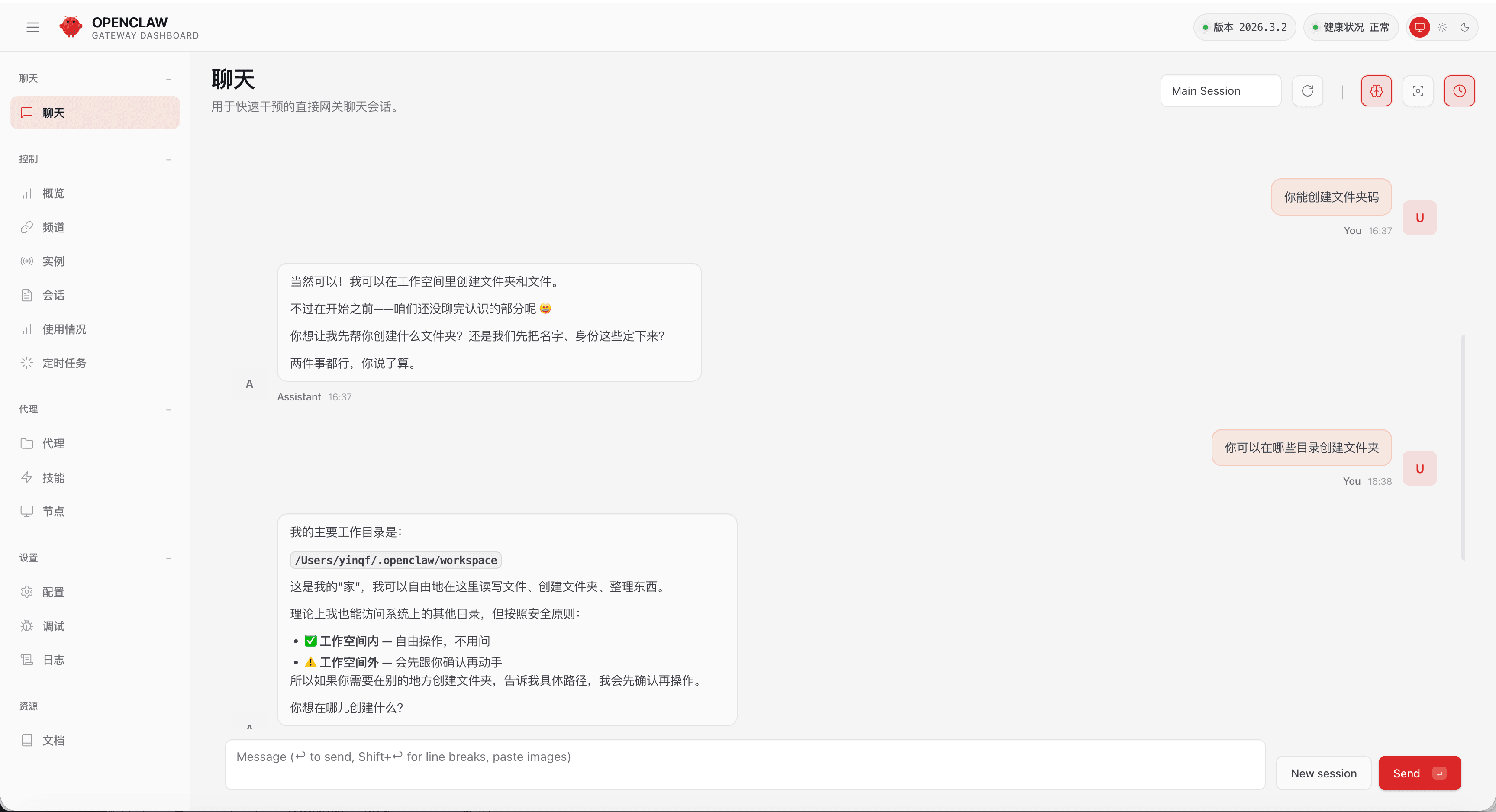This screenshot has width=1496, height=812.
Task: Refresh the chat with the reload icon
Action: click(x=1307, y=90)
